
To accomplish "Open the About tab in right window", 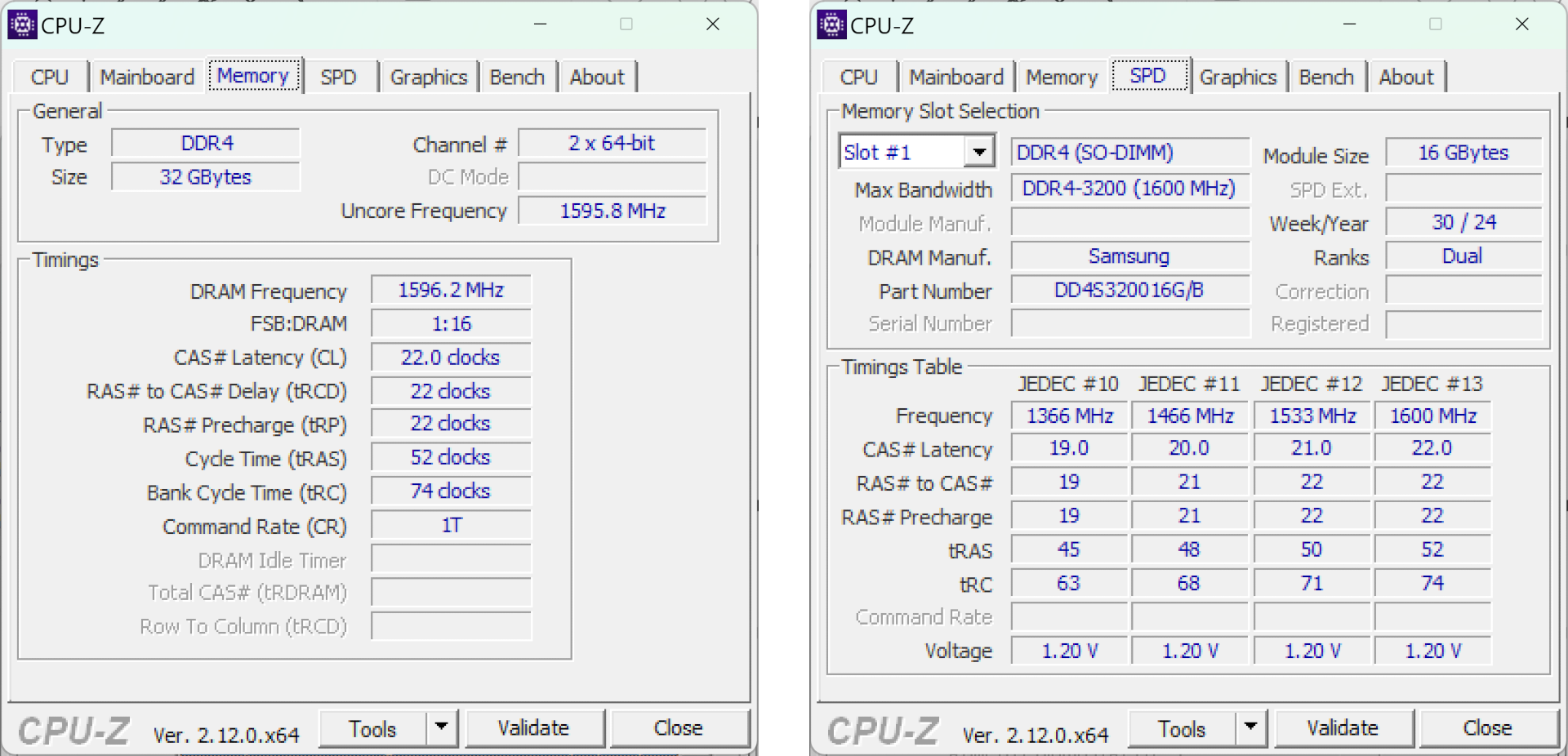I will (x=1405, y=78).
